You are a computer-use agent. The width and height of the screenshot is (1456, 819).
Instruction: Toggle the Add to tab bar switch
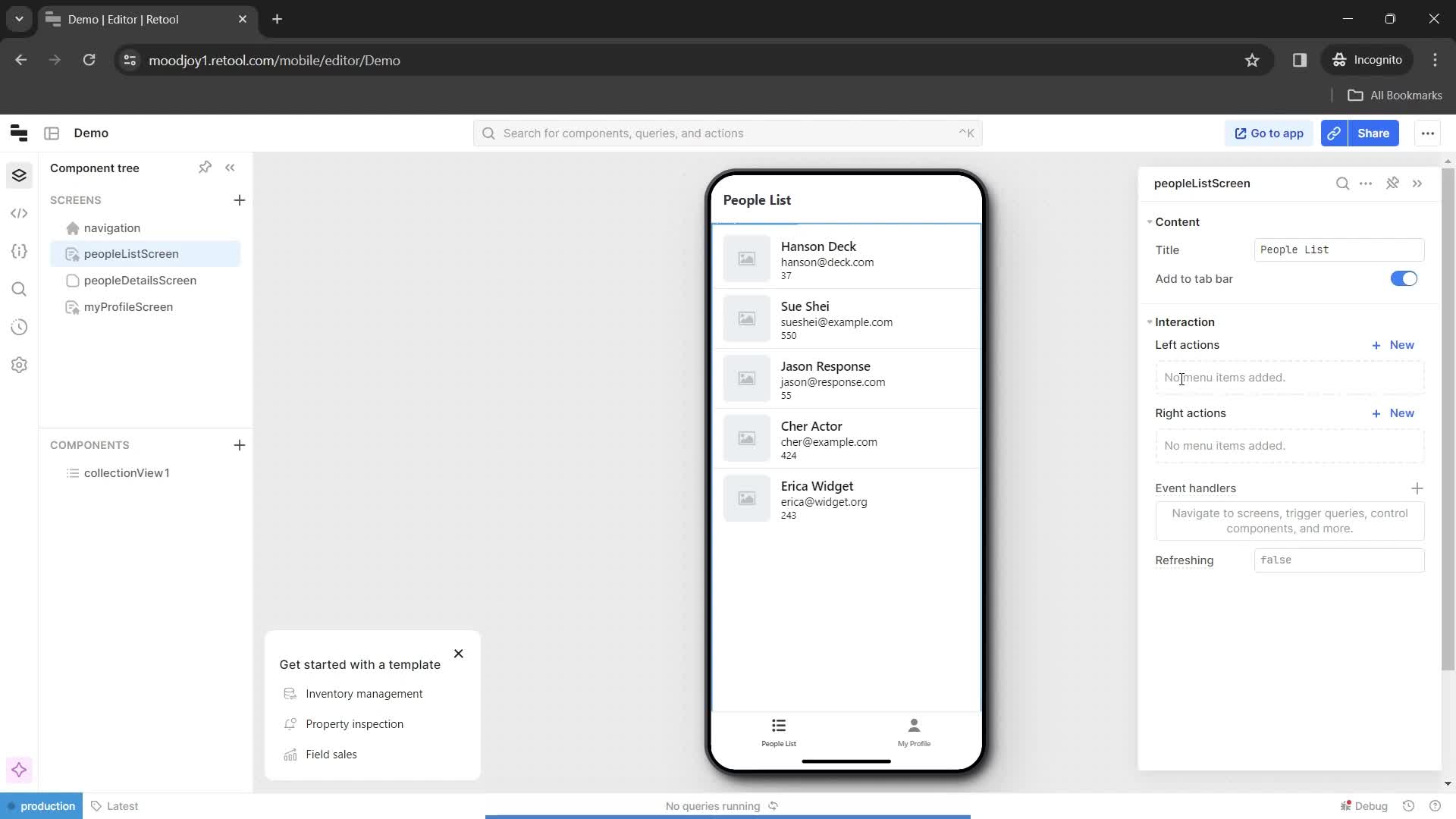coord(1405,278)
